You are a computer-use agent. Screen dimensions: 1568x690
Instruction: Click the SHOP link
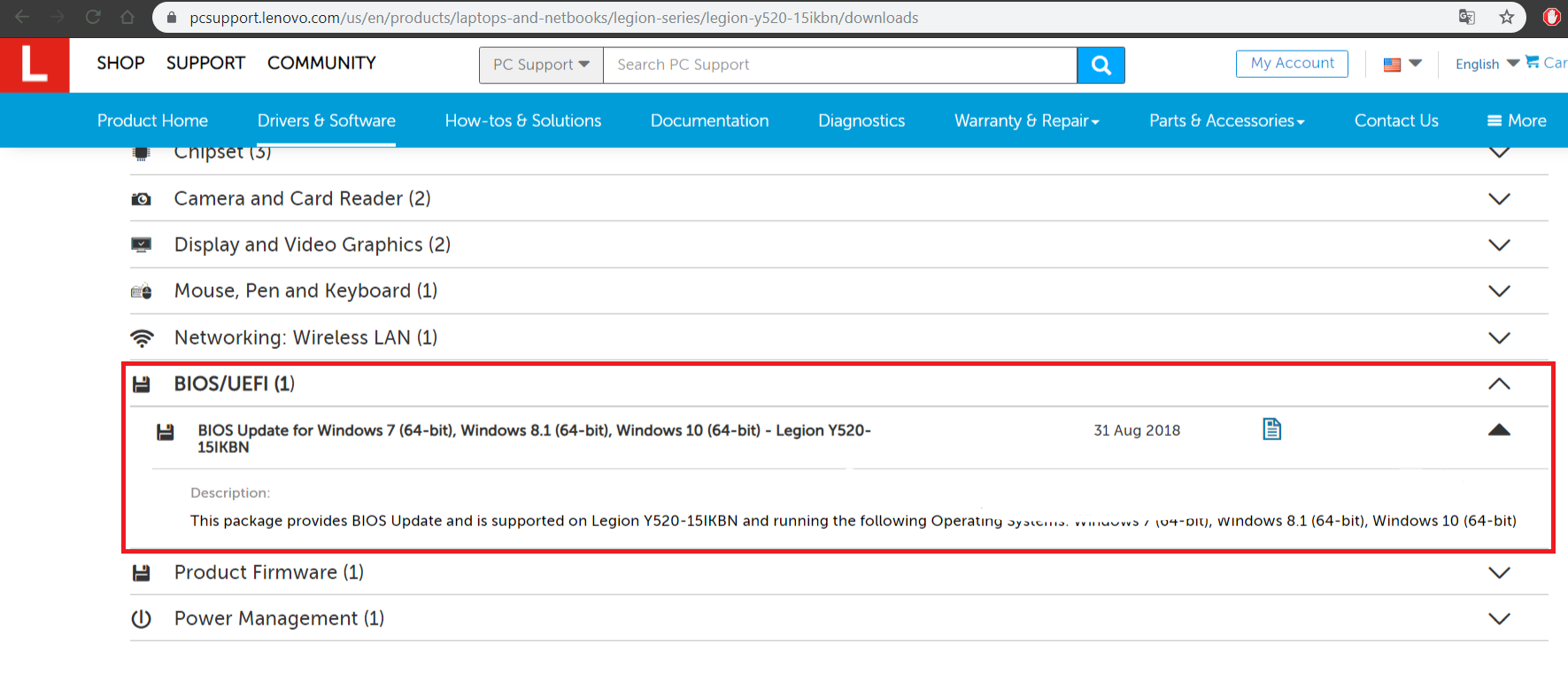[x=120, y=63]
